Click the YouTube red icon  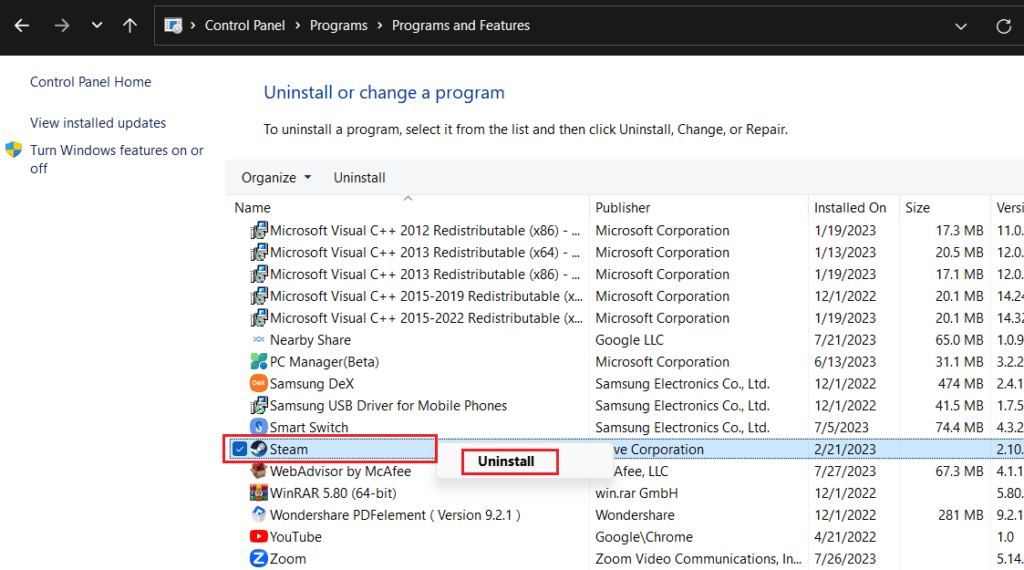pyautogui.click(x=259, y=536)
